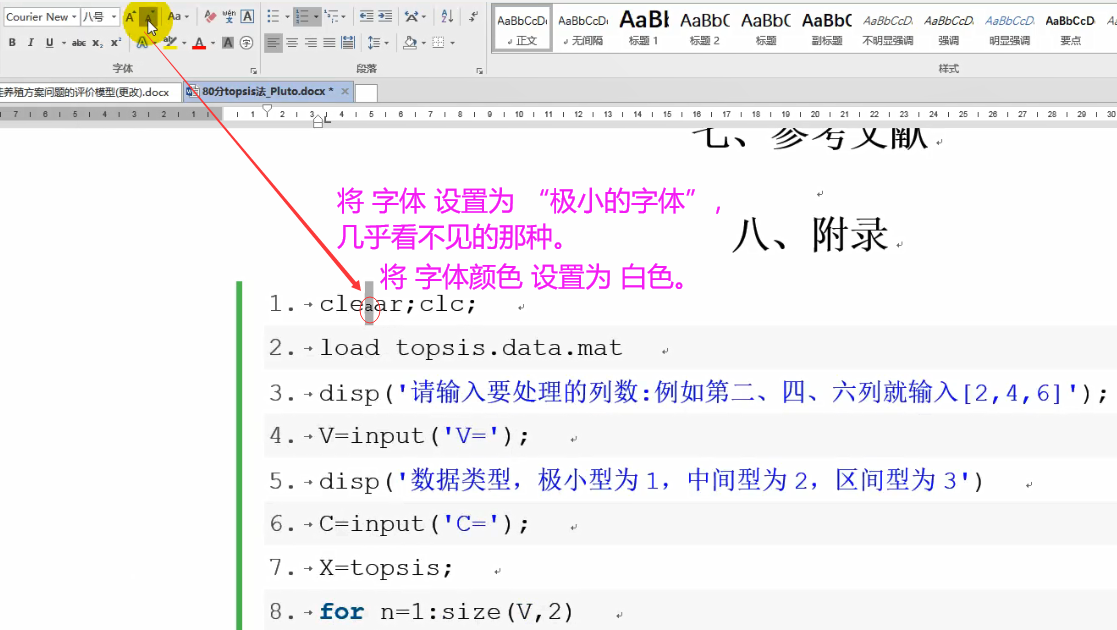Open the 八号 font size dropdown
The image size is (1117, 630).
click(x=113, y=16)
